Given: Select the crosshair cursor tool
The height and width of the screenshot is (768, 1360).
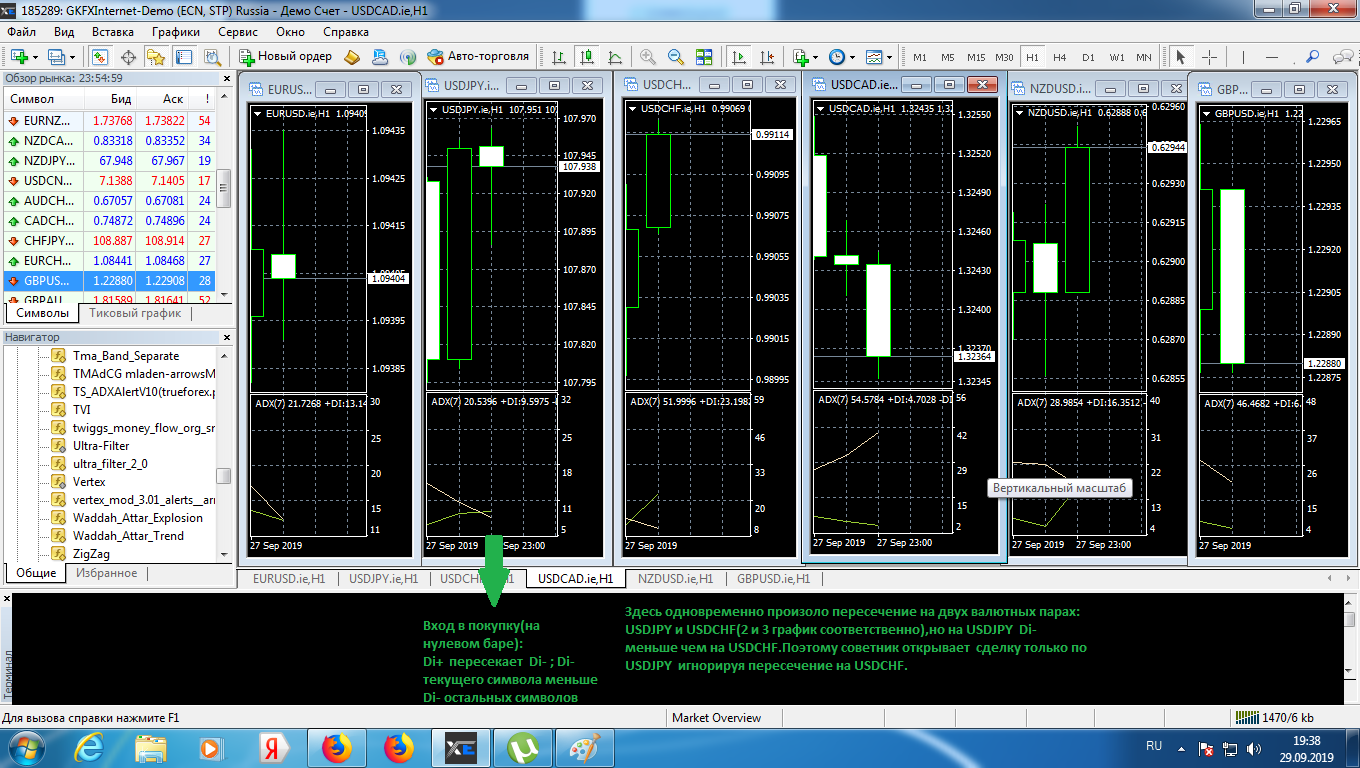Looking at the screenshot, I should point(1209,57).
